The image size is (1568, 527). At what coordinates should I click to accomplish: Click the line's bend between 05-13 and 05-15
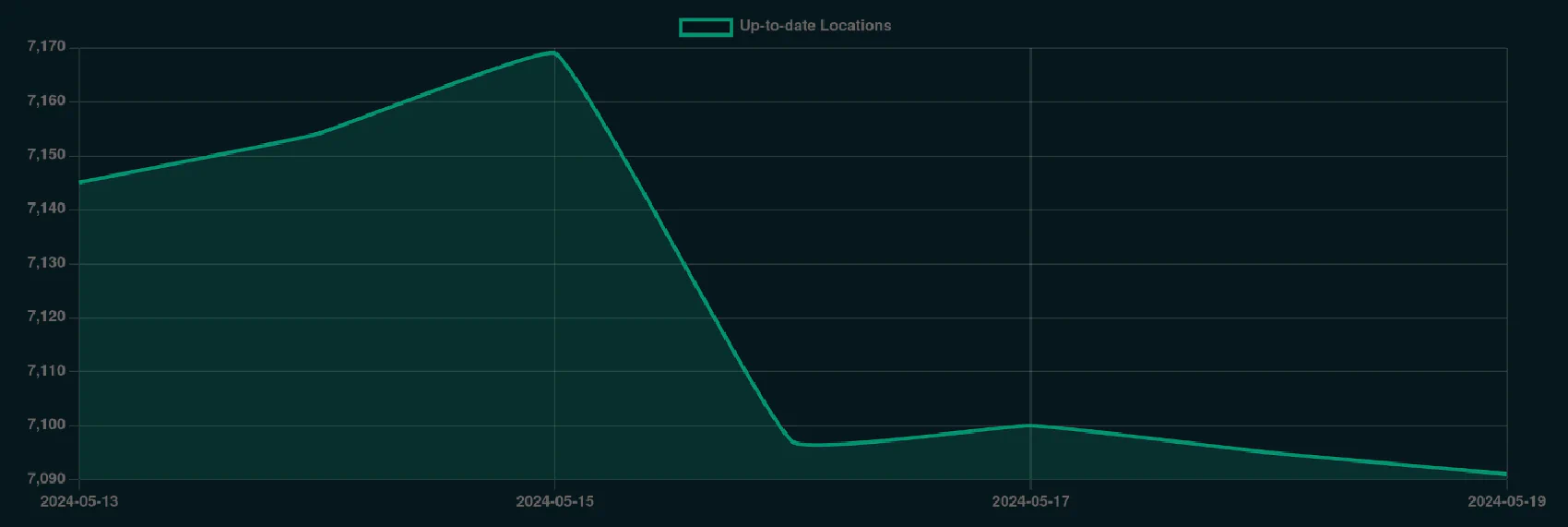tap(317, 134)
